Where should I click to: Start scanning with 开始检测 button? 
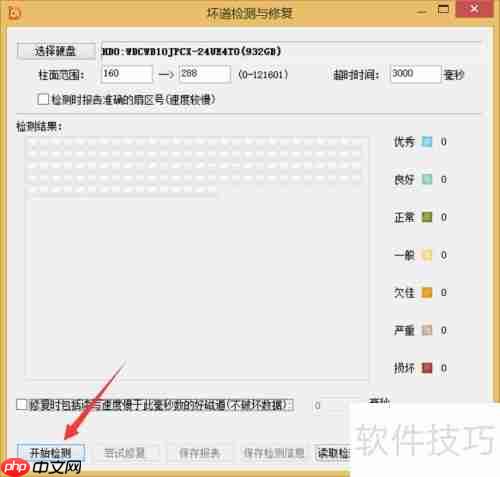pyautogui.click(x=51, y=453)
